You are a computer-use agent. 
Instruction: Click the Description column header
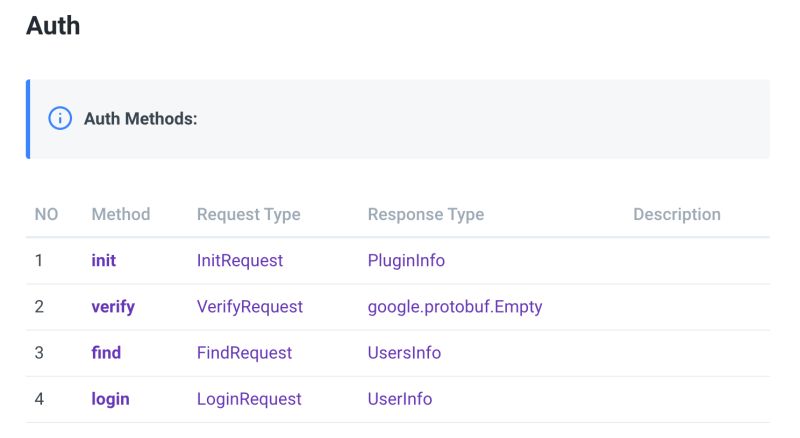pyautogui.click(x=677, y=214)
